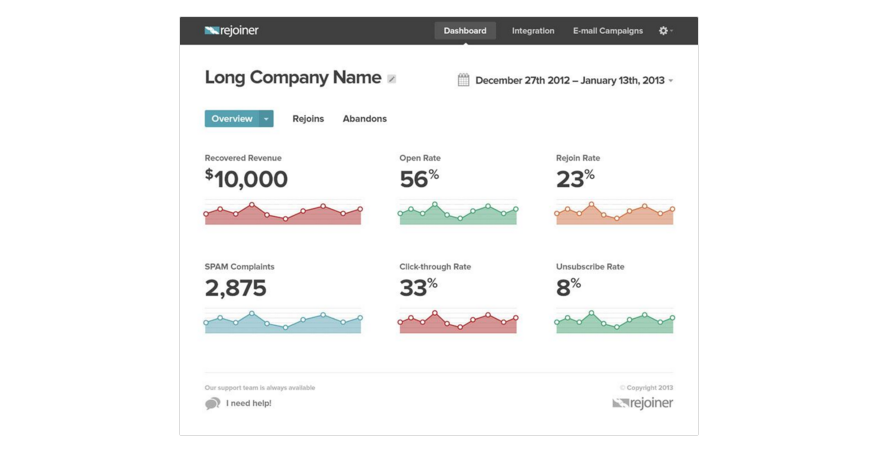
Task: Click the "I need help!" link
Action: [x=249, y=404]
